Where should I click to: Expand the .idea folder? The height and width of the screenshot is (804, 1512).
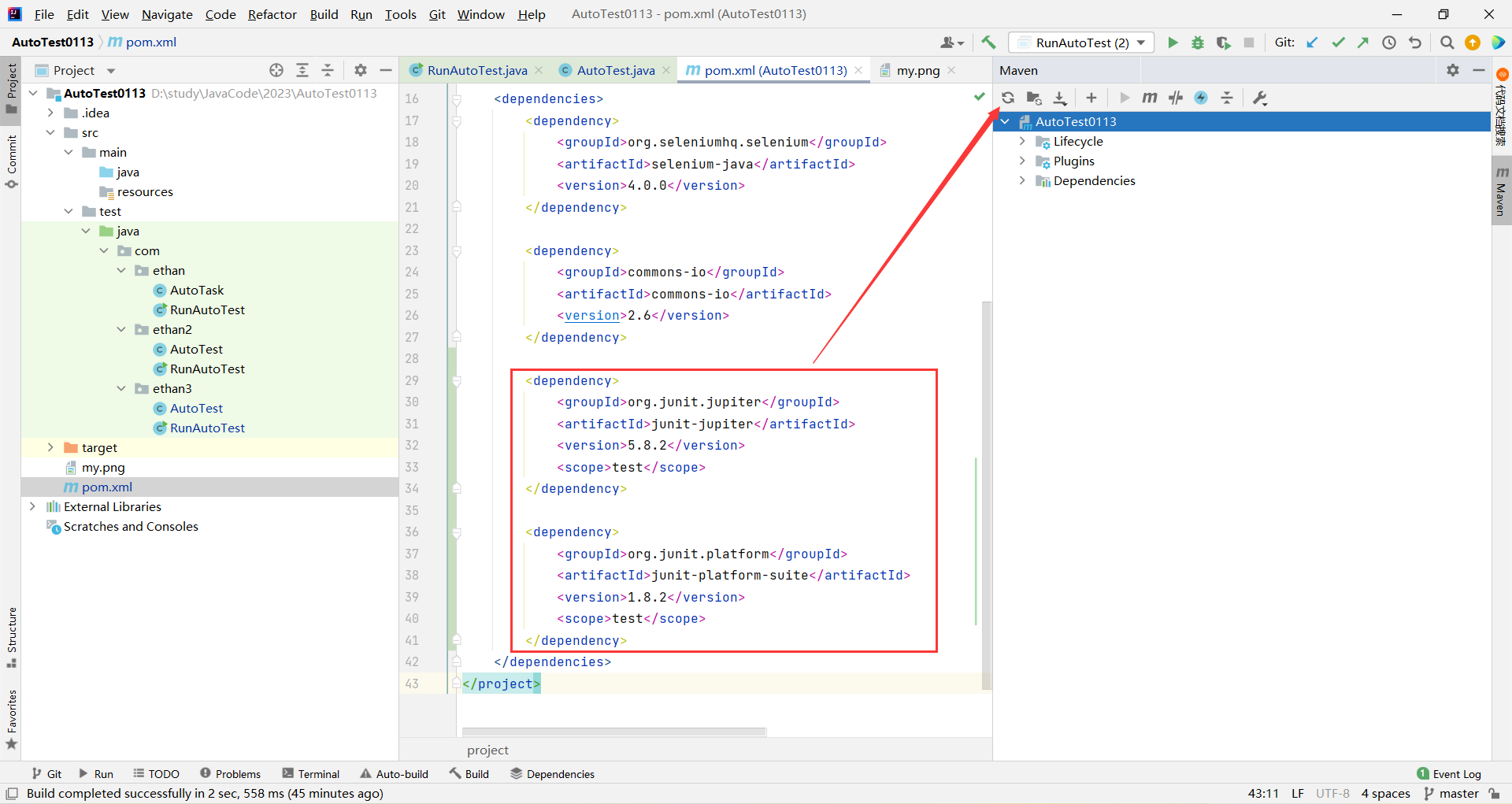click(x=50, y=113)
